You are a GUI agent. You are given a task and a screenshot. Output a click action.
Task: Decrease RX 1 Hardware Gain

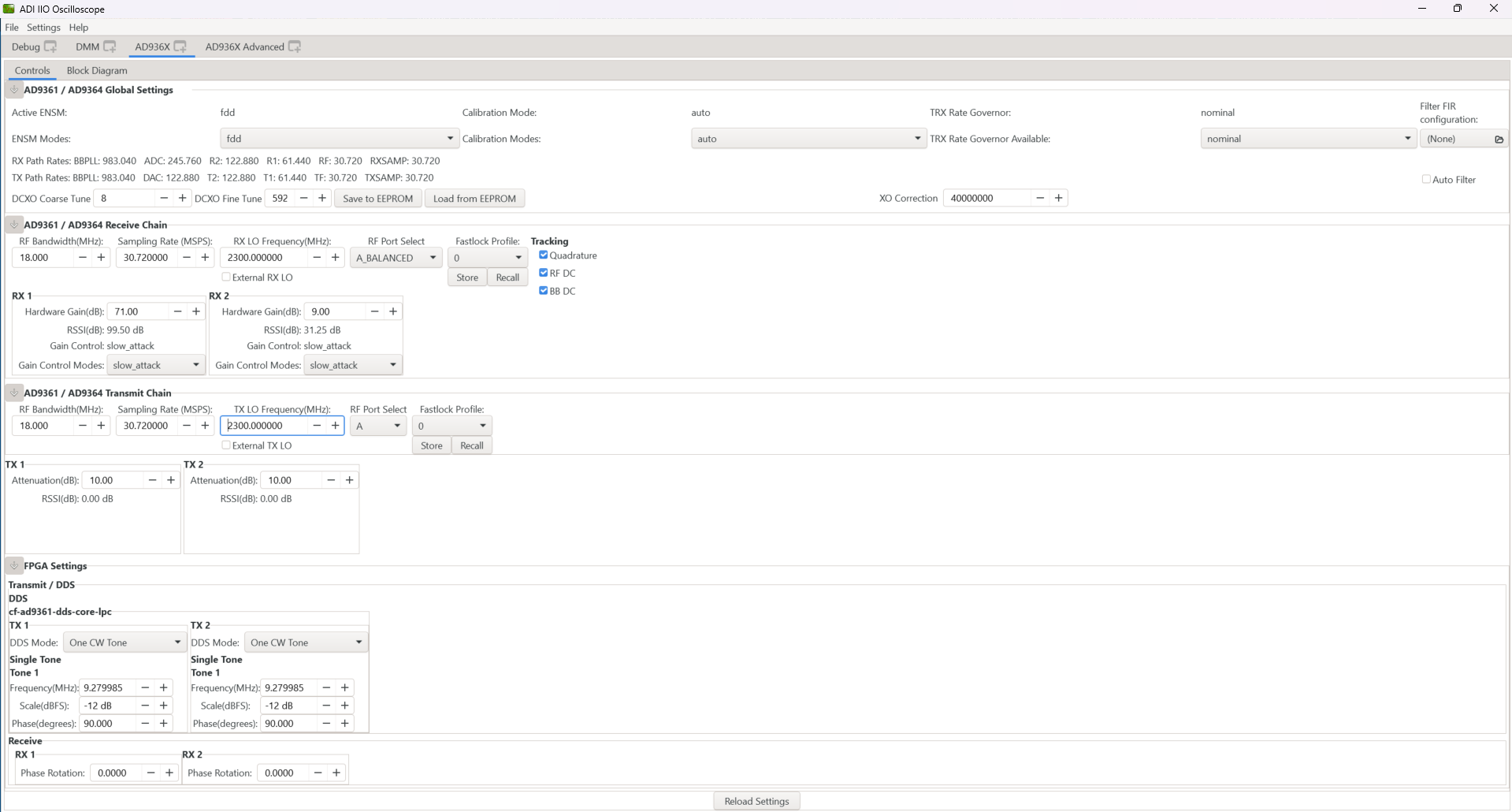(x=177, y=311)
